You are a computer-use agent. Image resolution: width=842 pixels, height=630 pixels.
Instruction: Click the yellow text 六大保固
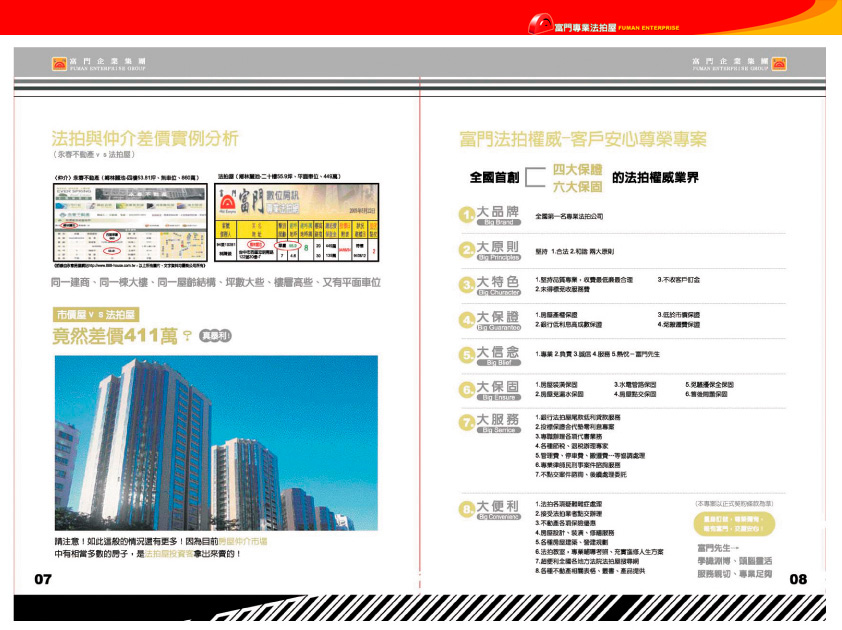tap(578, 187)
